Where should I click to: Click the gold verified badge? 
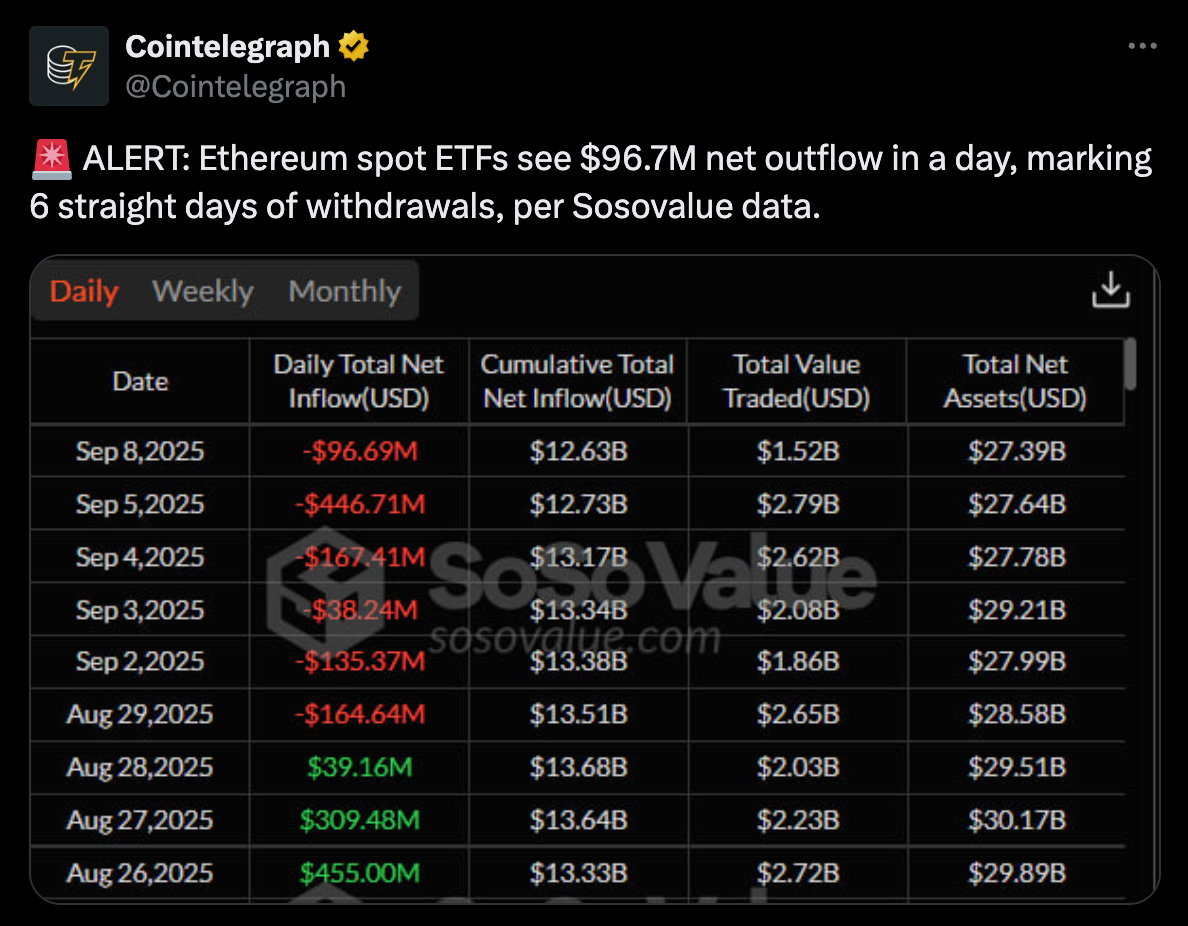[353, 46]
